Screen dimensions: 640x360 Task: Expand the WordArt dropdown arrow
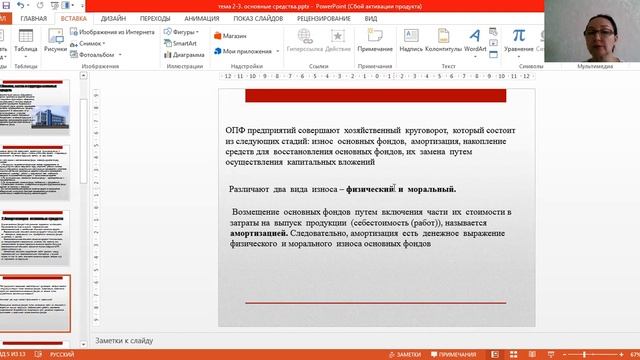[475, 56]
